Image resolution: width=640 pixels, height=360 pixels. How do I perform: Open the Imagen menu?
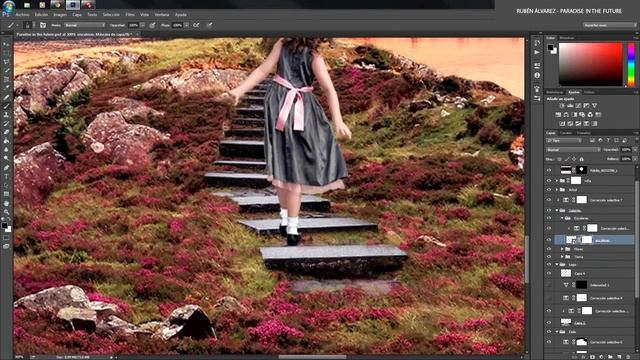(x=60, y=15)
